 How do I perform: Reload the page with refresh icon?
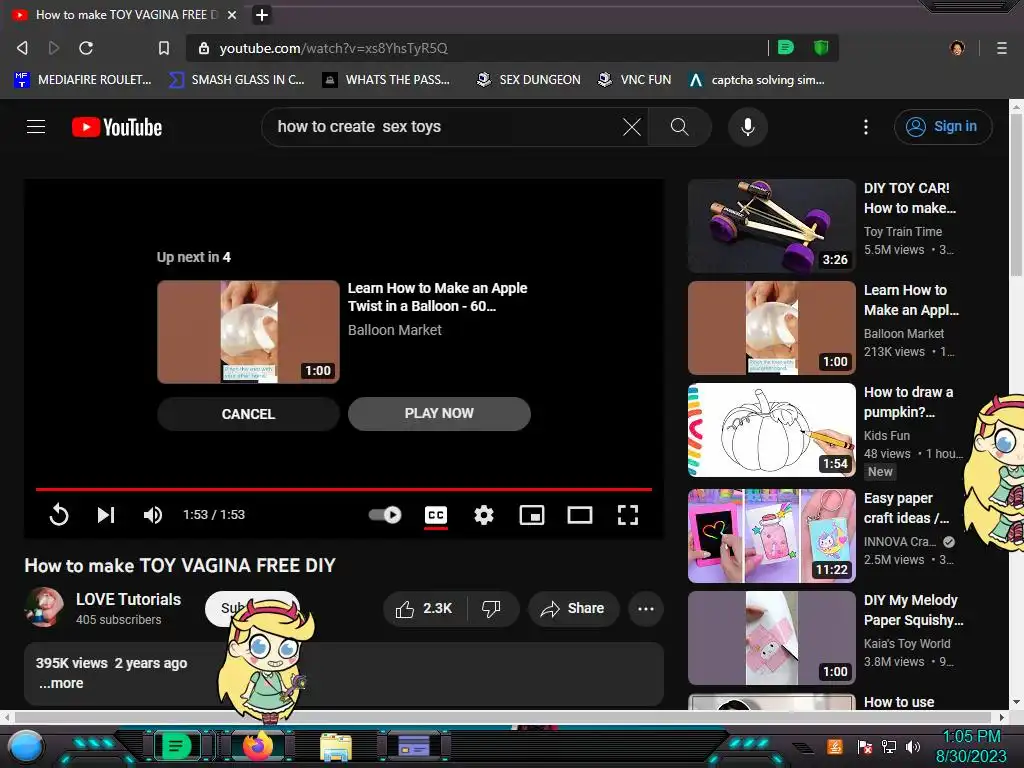[86, 48]
